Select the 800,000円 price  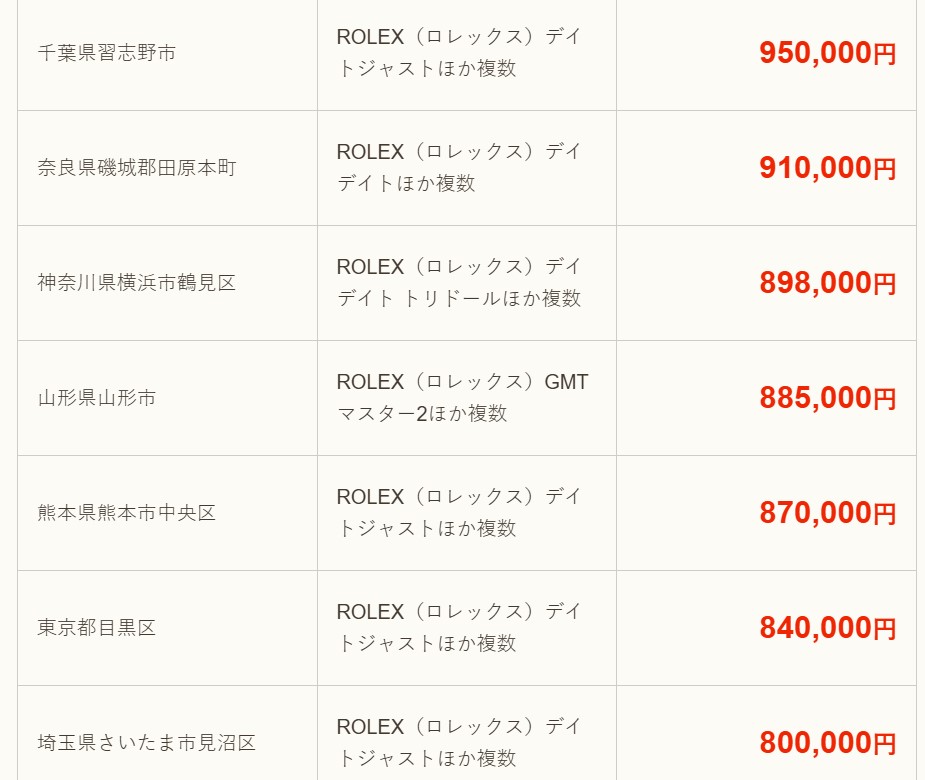click(x=828, y=743)
